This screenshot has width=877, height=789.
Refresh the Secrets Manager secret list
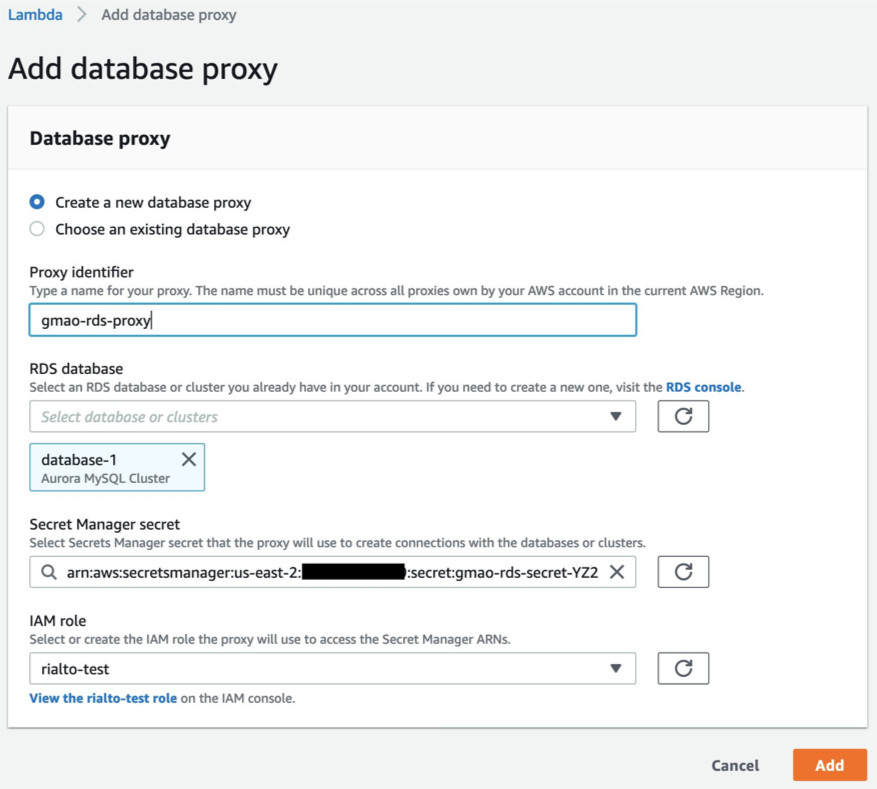683,572
